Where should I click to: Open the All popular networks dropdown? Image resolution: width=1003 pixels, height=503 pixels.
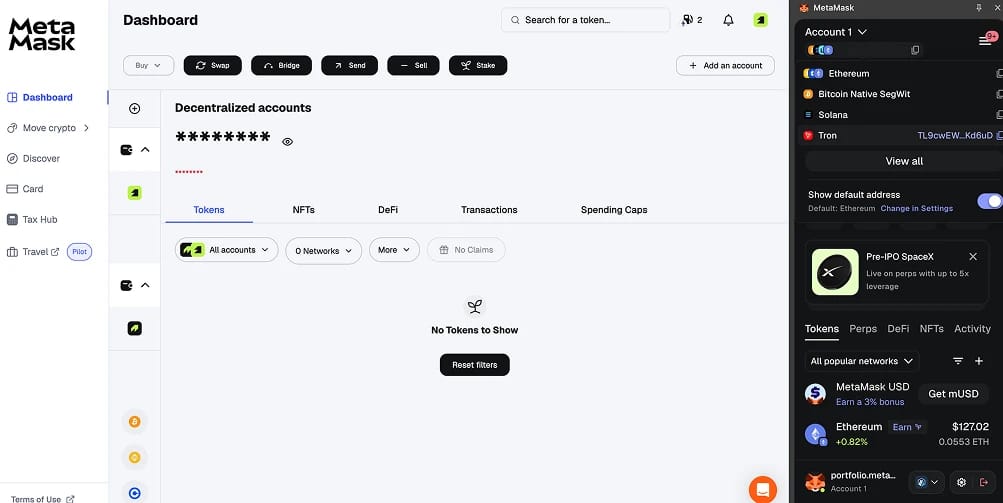coord(862,361)
